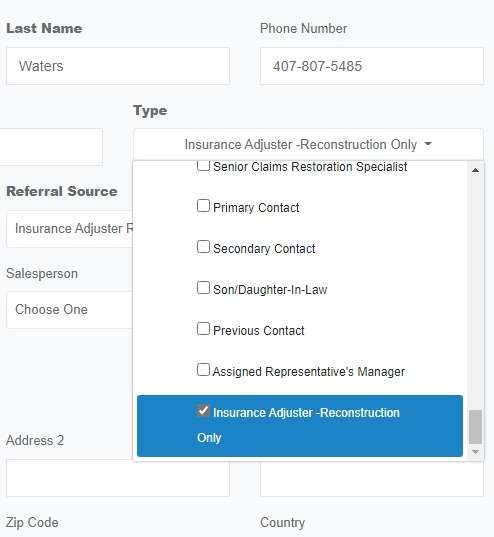
Task: Collapse the Type dropdown
Action: click(x=308, y=144)
